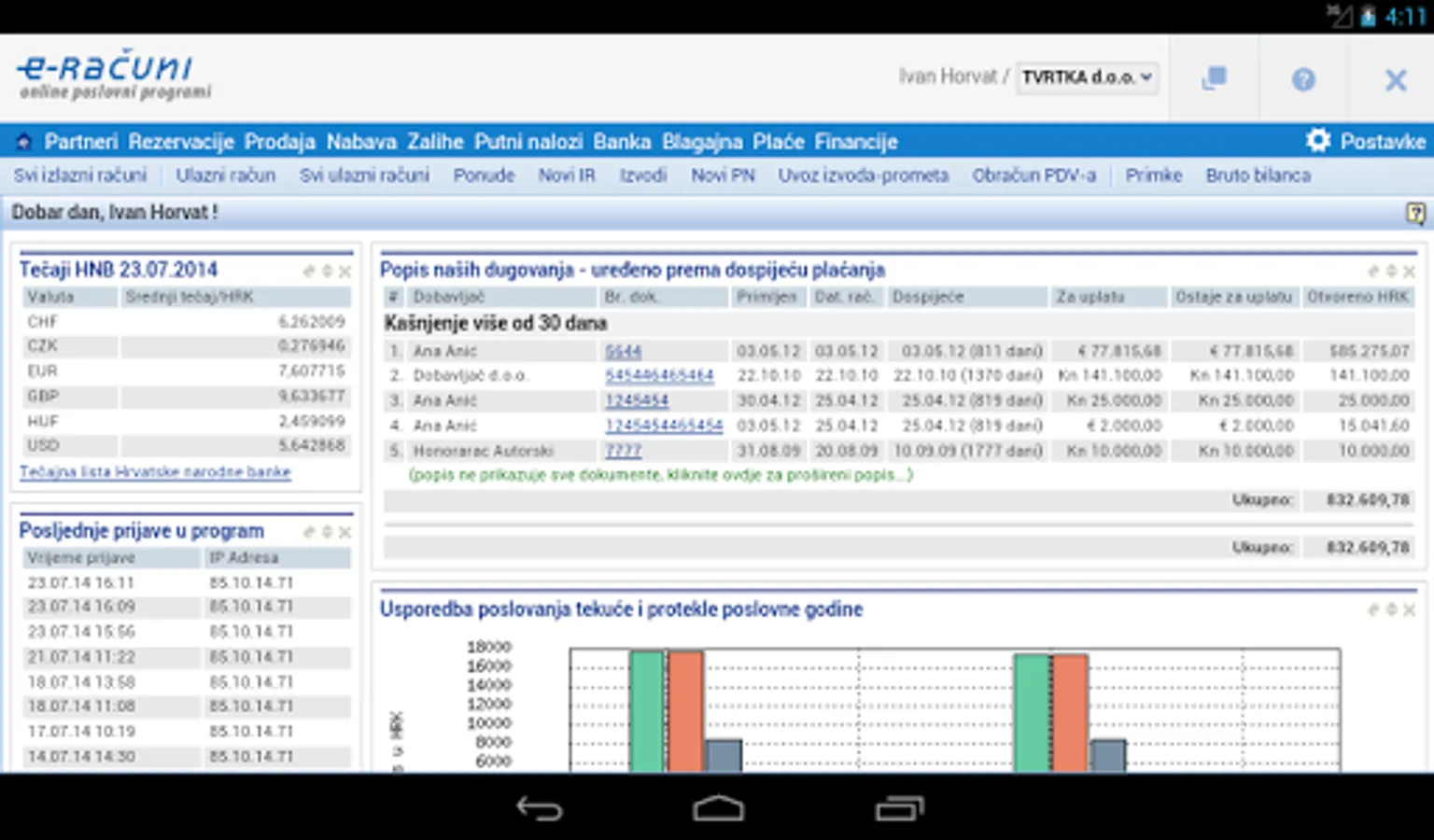
Task: Click the up-down arrows icon on Tečaji HNB panel
Action: pyautogui.click(x=327, y=272)
